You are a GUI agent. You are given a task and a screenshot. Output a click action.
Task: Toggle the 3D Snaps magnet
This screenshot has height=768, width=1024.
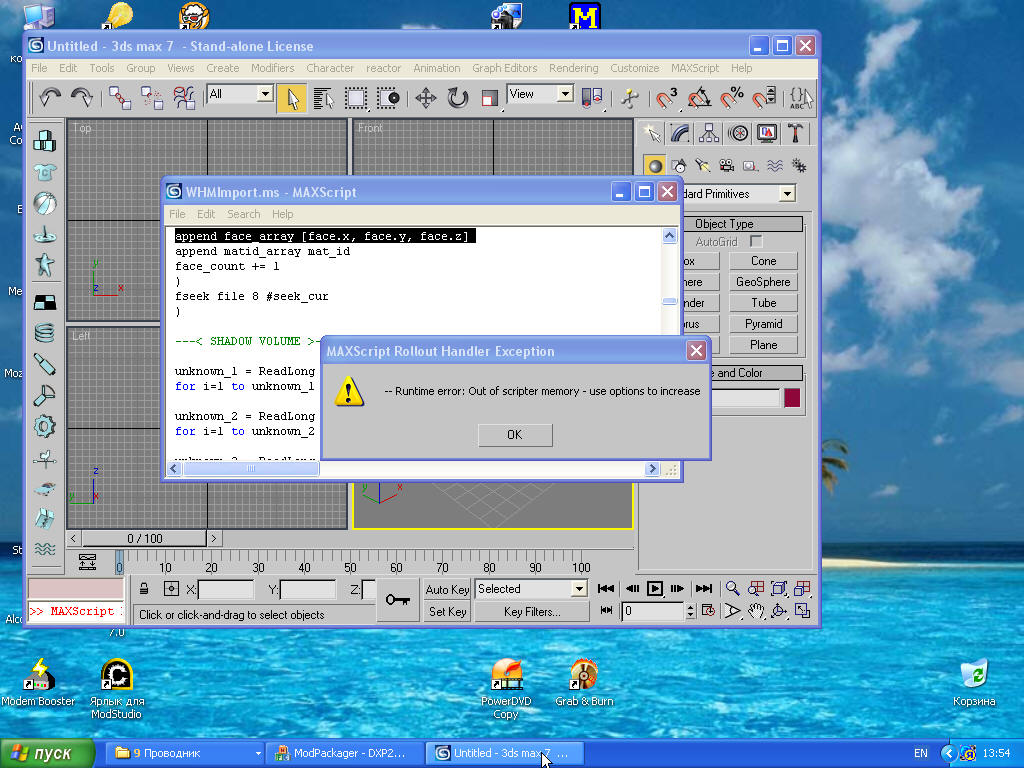tap(666, 98)
